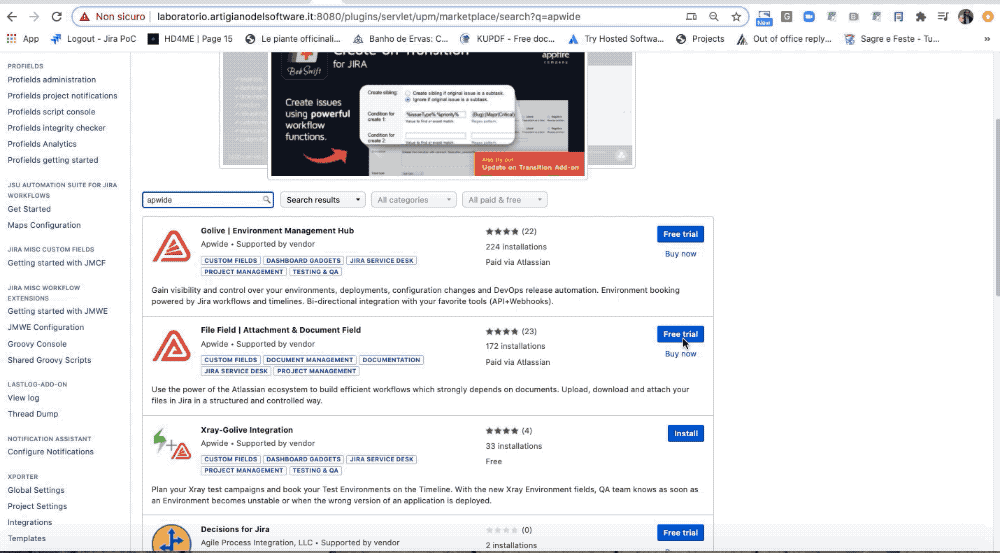Open Profields project notifications
Screen dimensions: 1000x553
(x=62, y=96)
